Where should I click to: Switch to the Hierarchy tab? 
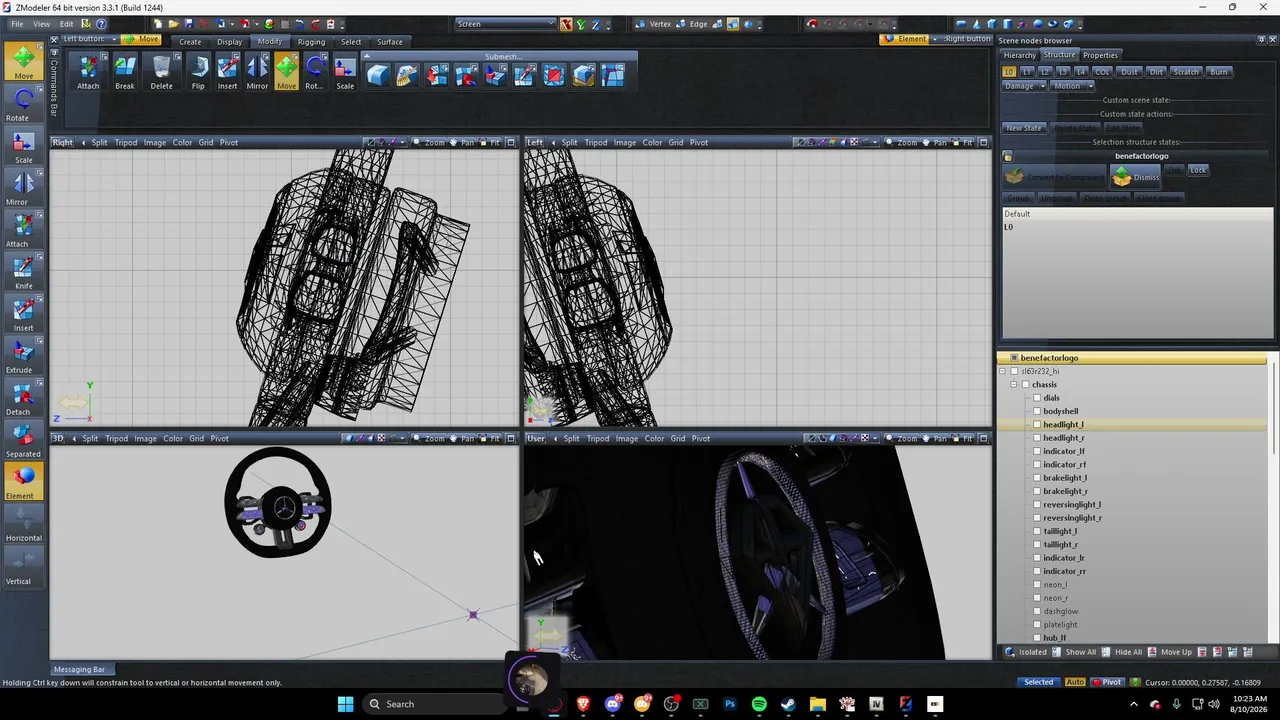tap(1019, 55)
